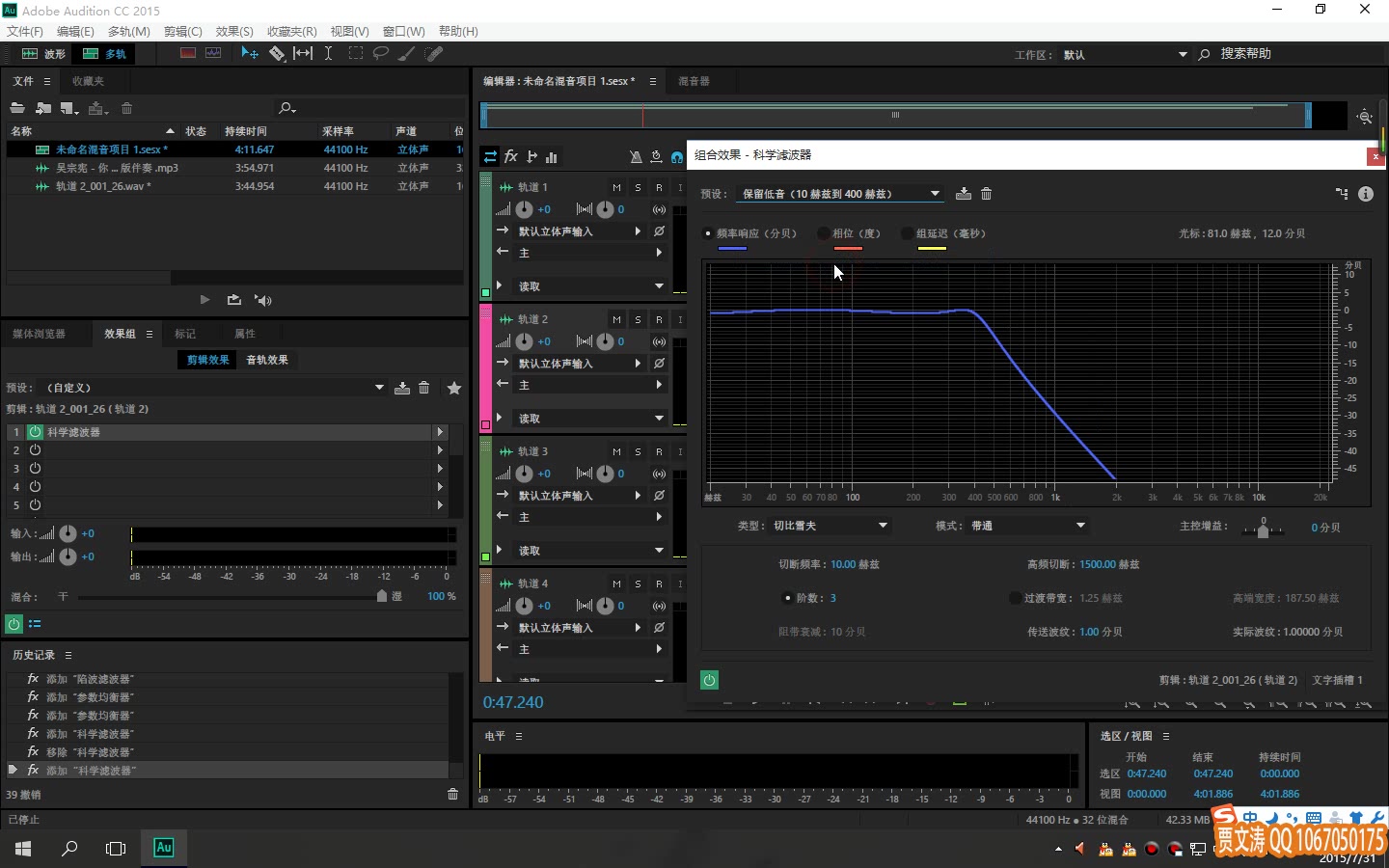Solo 轨道 2 with its S button
Screen dimensions: 1389x868
638,319
